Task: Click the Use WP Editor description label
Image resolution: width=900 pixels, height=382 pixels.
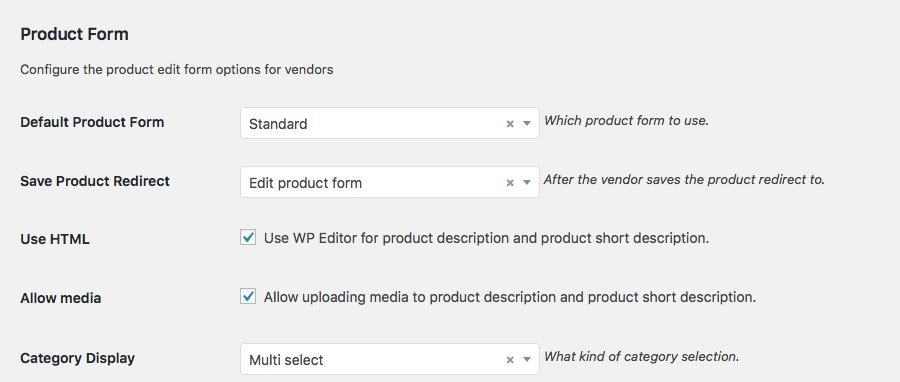Action: [x=486, y=238]
